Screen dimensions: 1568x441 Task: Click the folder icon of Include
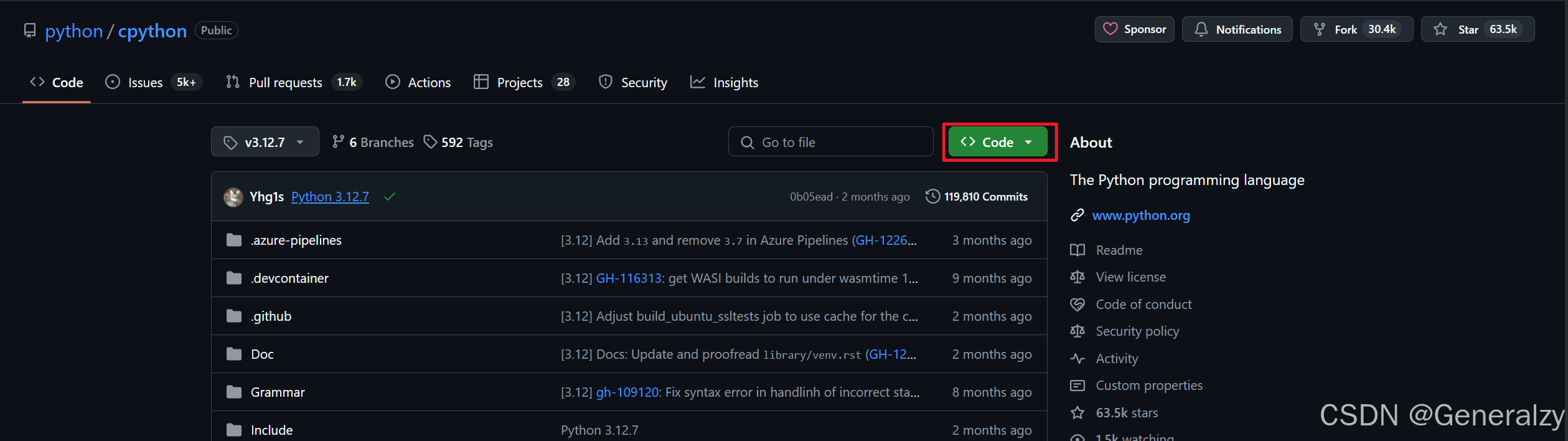click(x=234, y=430)
